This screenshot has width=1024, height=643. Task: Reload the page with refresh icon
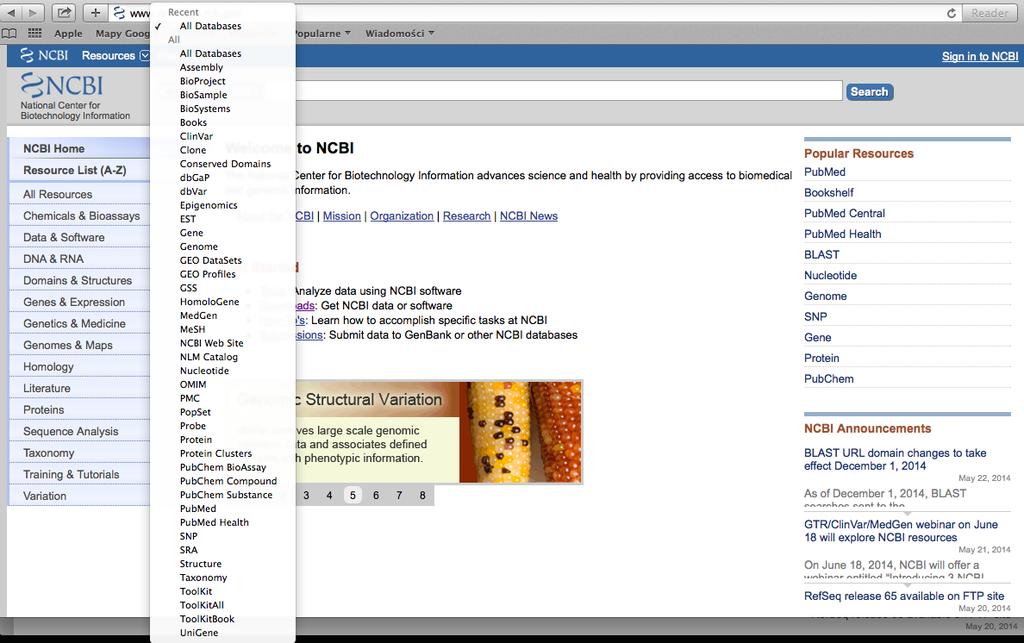pyautogui.click(x=951, y=13)
